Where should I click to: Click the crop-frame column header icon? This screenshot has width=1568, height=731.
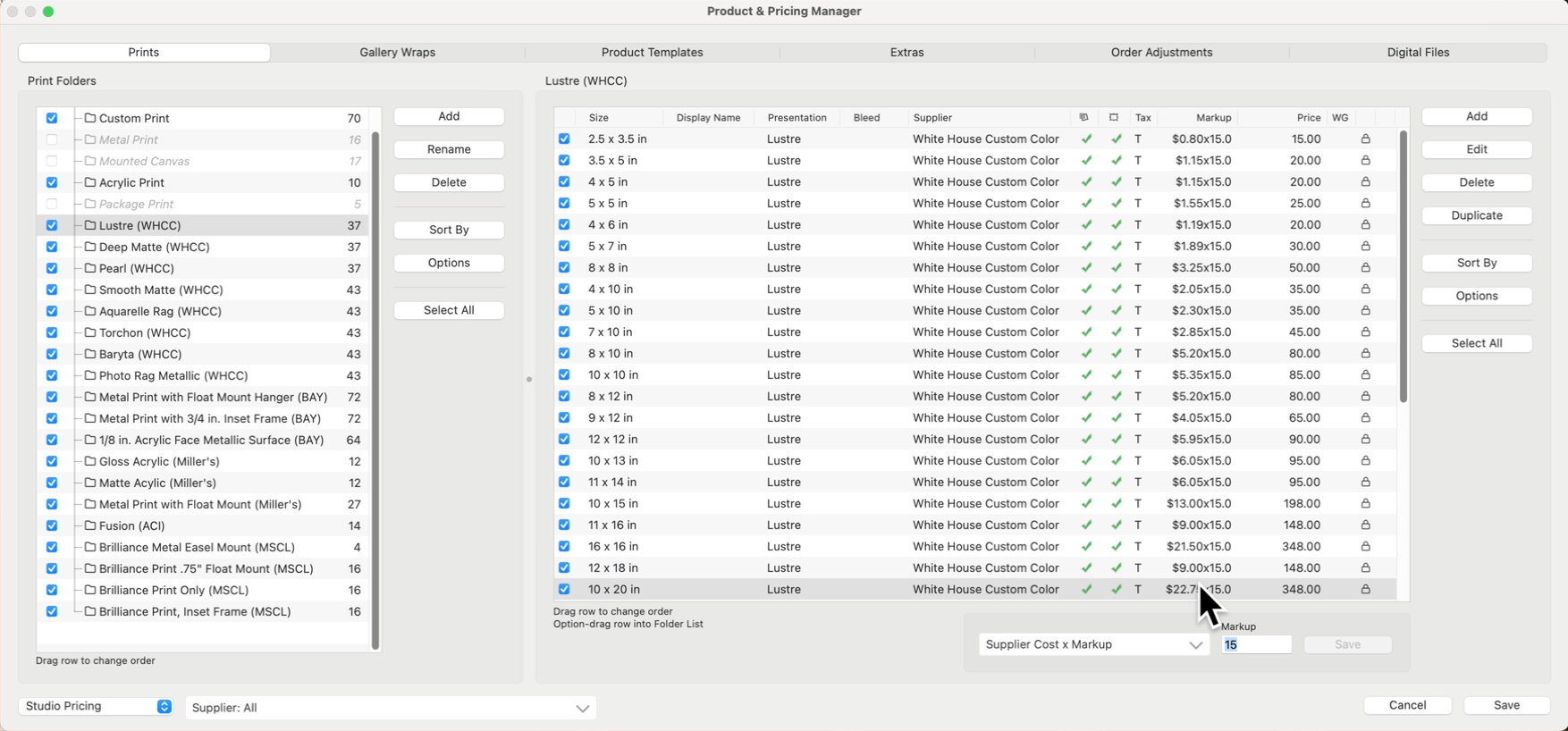click(x=1114, y=118)
